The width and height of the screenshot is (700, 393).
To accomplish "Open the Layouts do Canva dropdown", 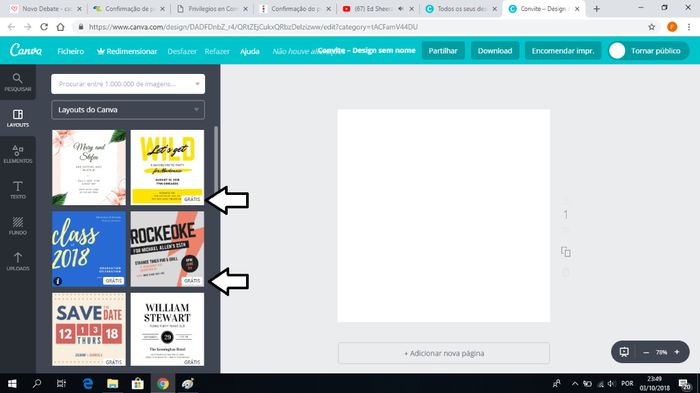I will (128, 110).
